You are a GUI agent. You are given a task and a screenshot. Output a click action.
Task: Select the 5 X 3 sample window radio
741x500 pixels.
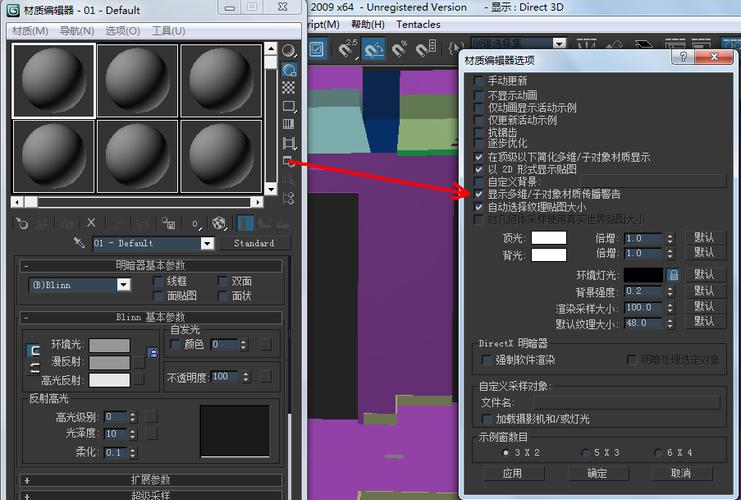click(585, 452)
